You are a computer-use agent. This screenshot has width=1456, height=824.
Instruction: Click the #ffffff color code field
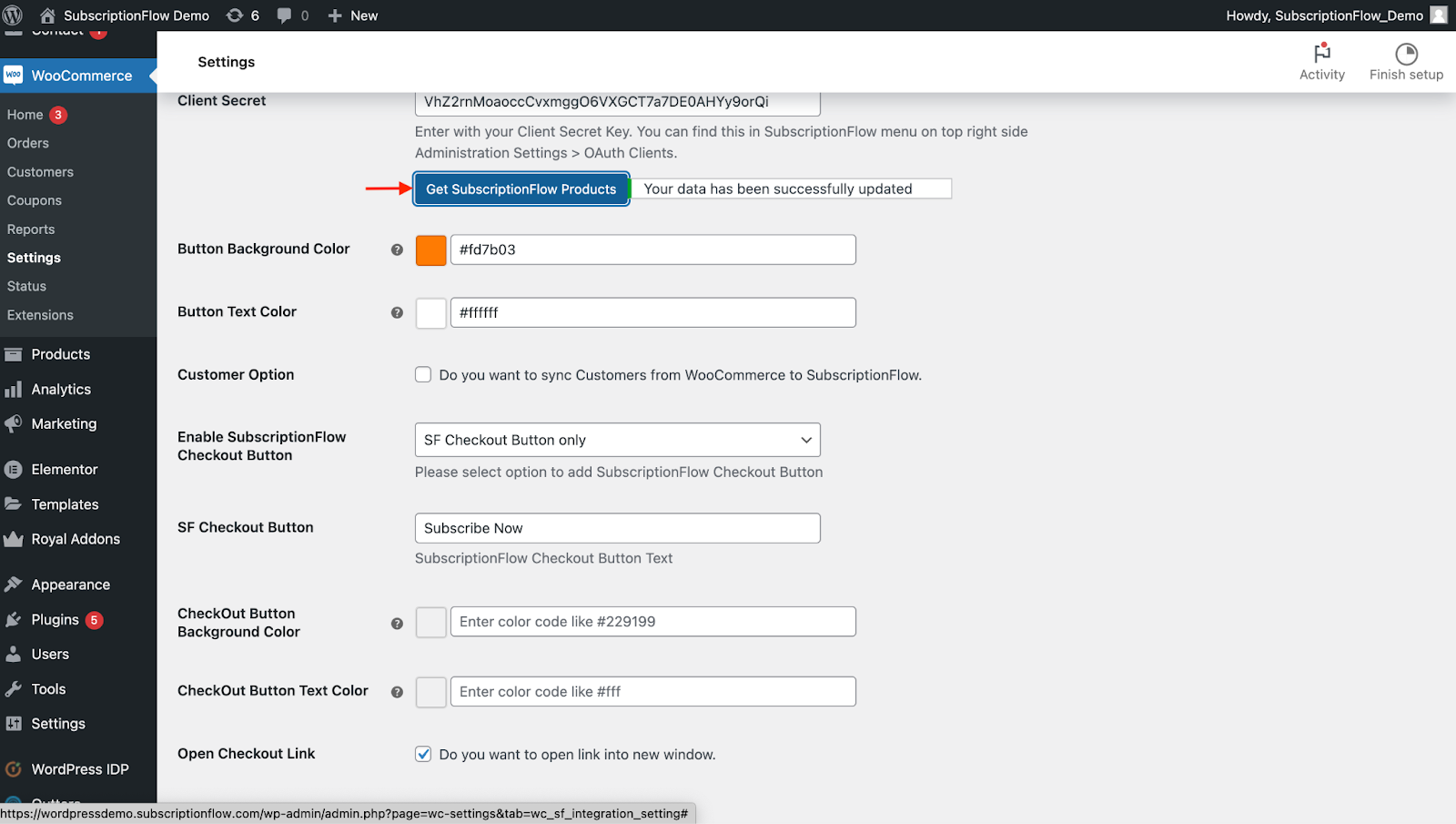(652, 312)
